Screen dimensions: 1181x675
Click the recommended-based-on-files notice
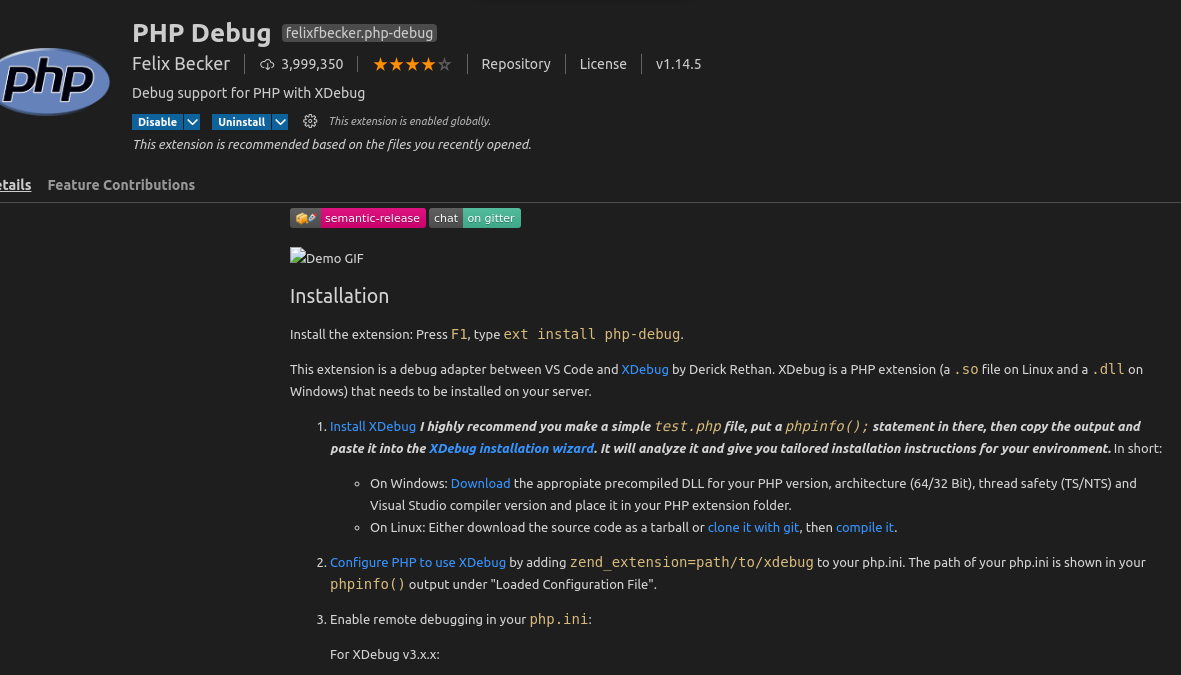coord(332,145)
